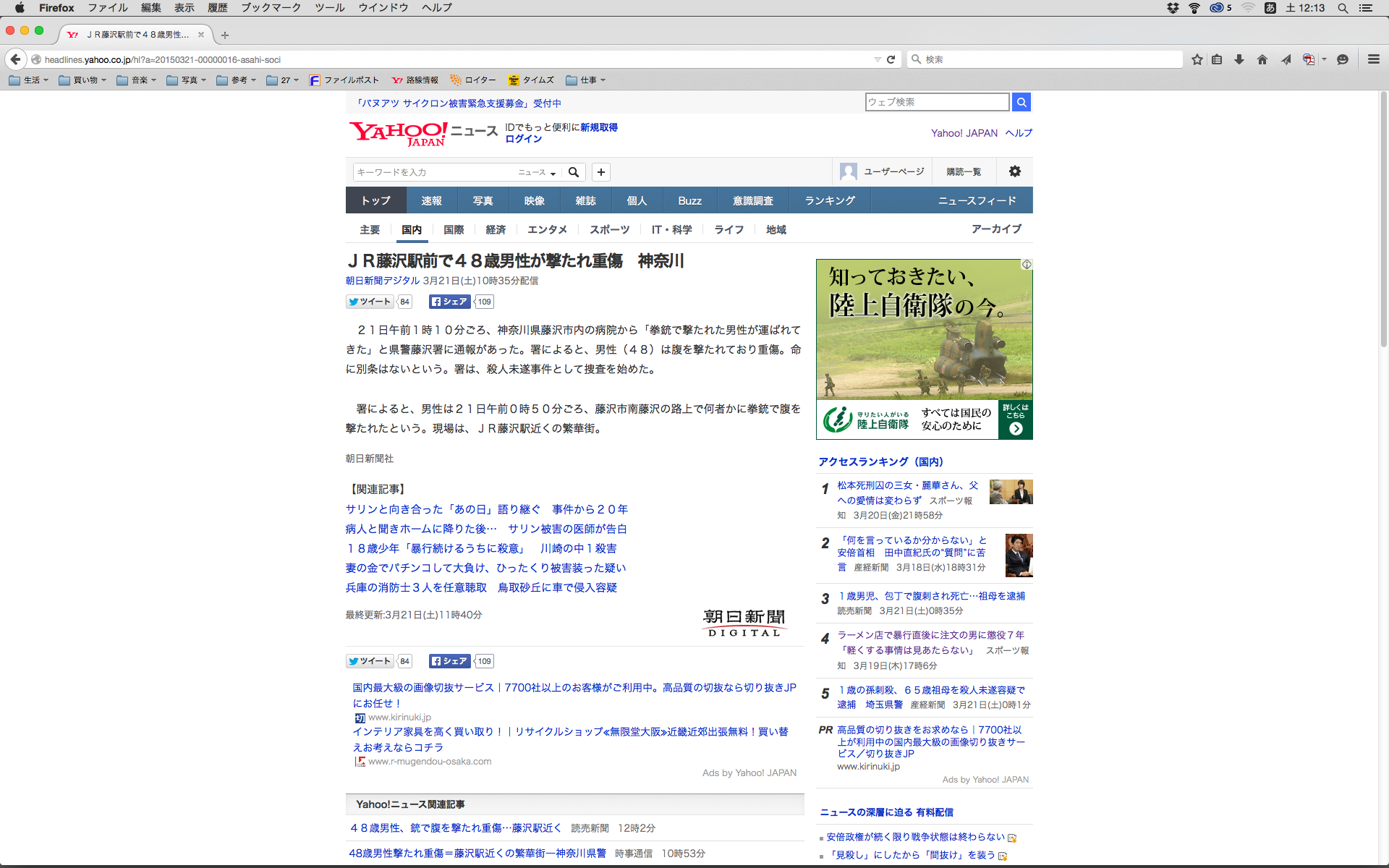Go to Firefox home icon
This screenshot has height=868, width=1389.
1262,59
